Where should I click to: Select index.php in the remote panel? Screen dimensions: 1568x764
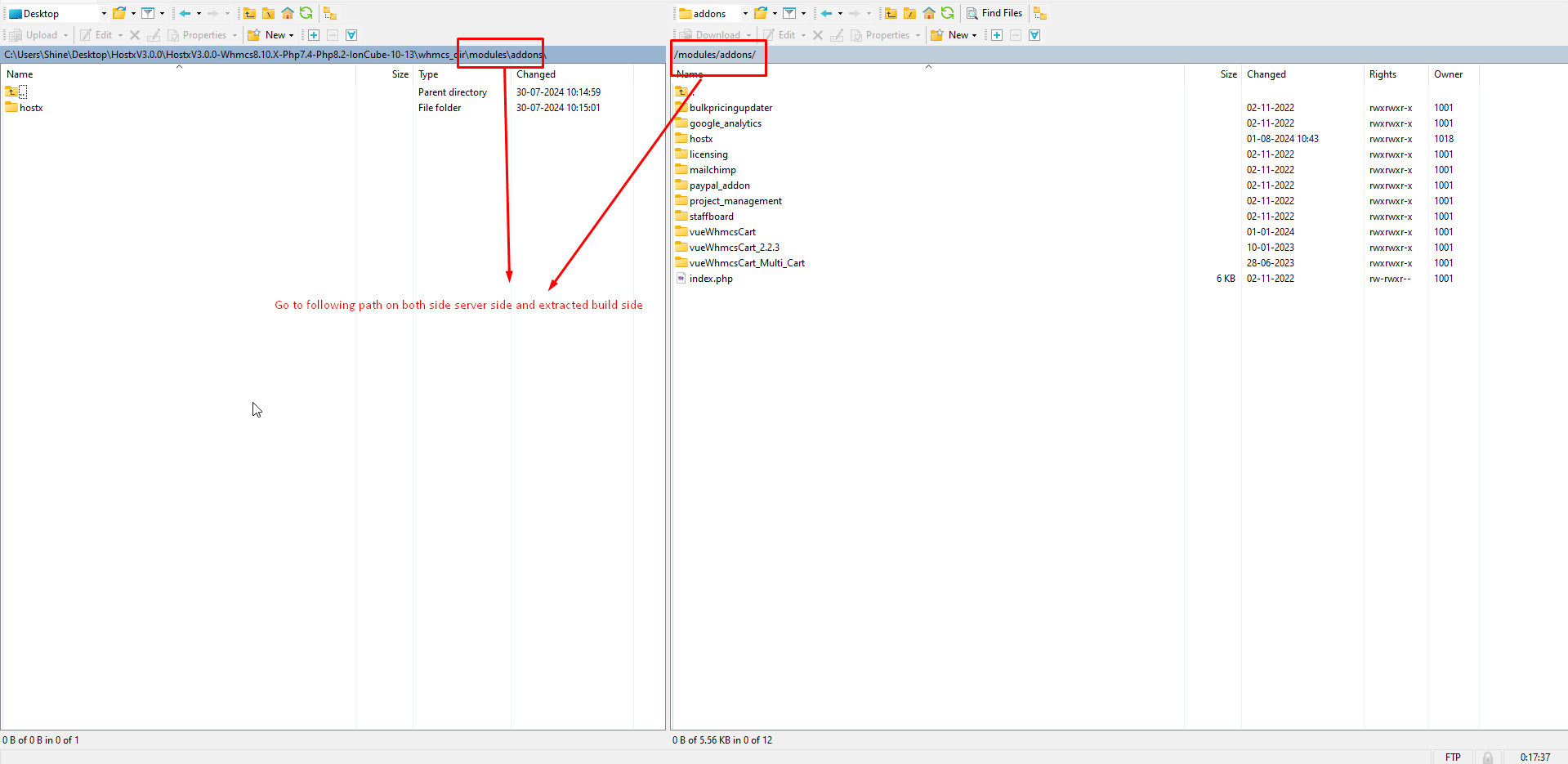pyautogui.click(x=710, y=279)
